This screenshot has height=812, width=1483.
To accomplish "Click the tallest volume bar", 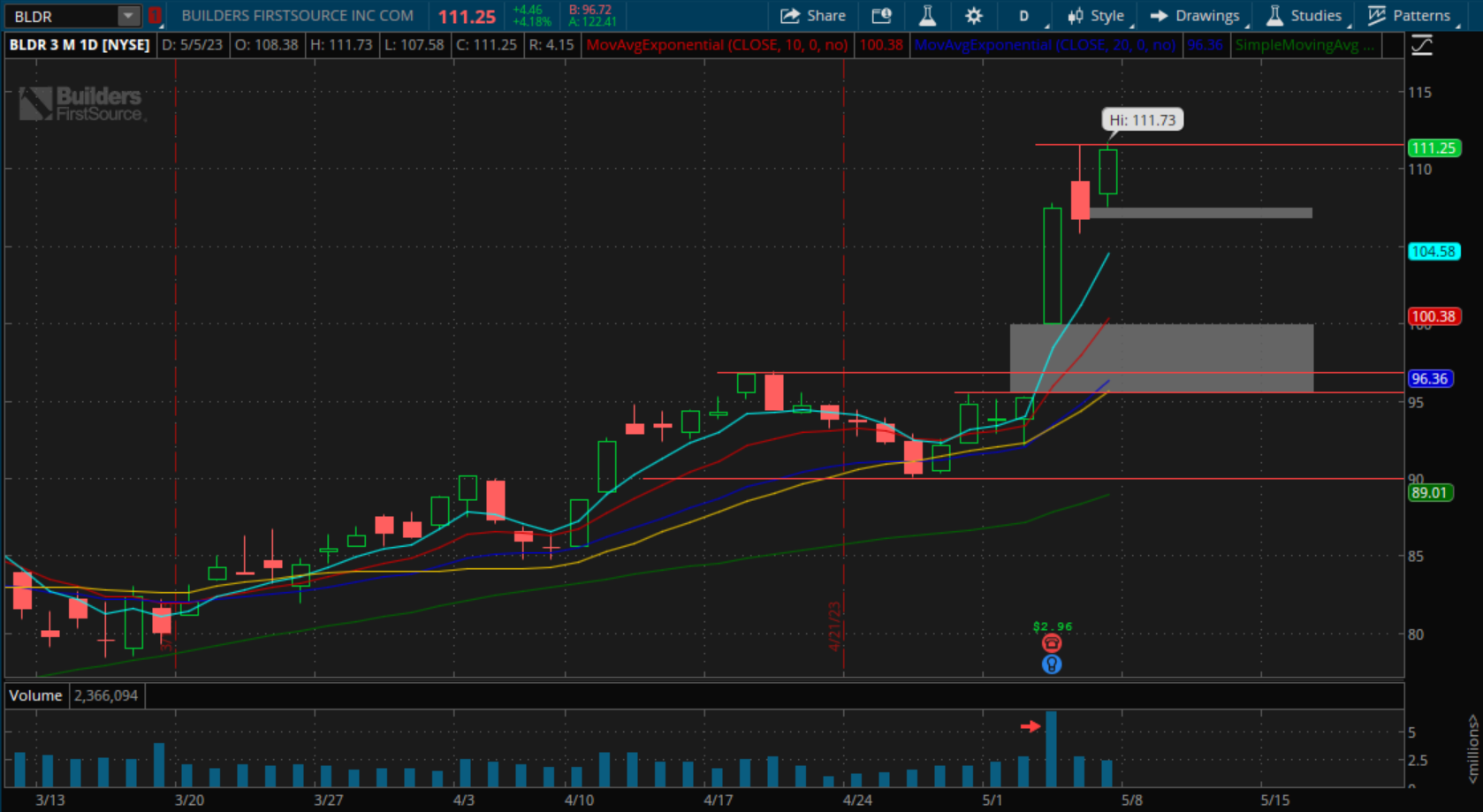I will pos(1051,748).
